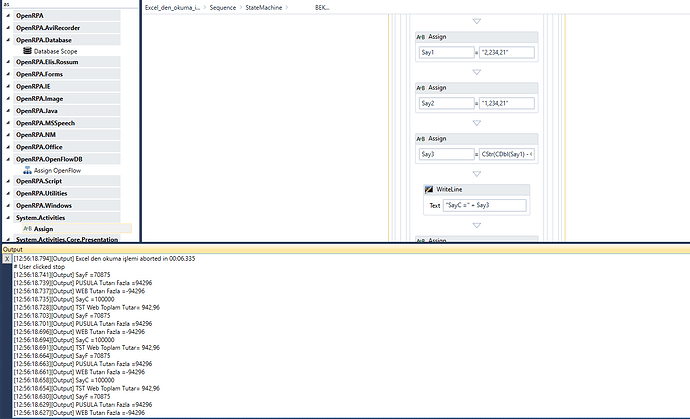
Task: Collapse the OpenRPA.Elis.Rossum category arrow
Action: click(8, 62)
